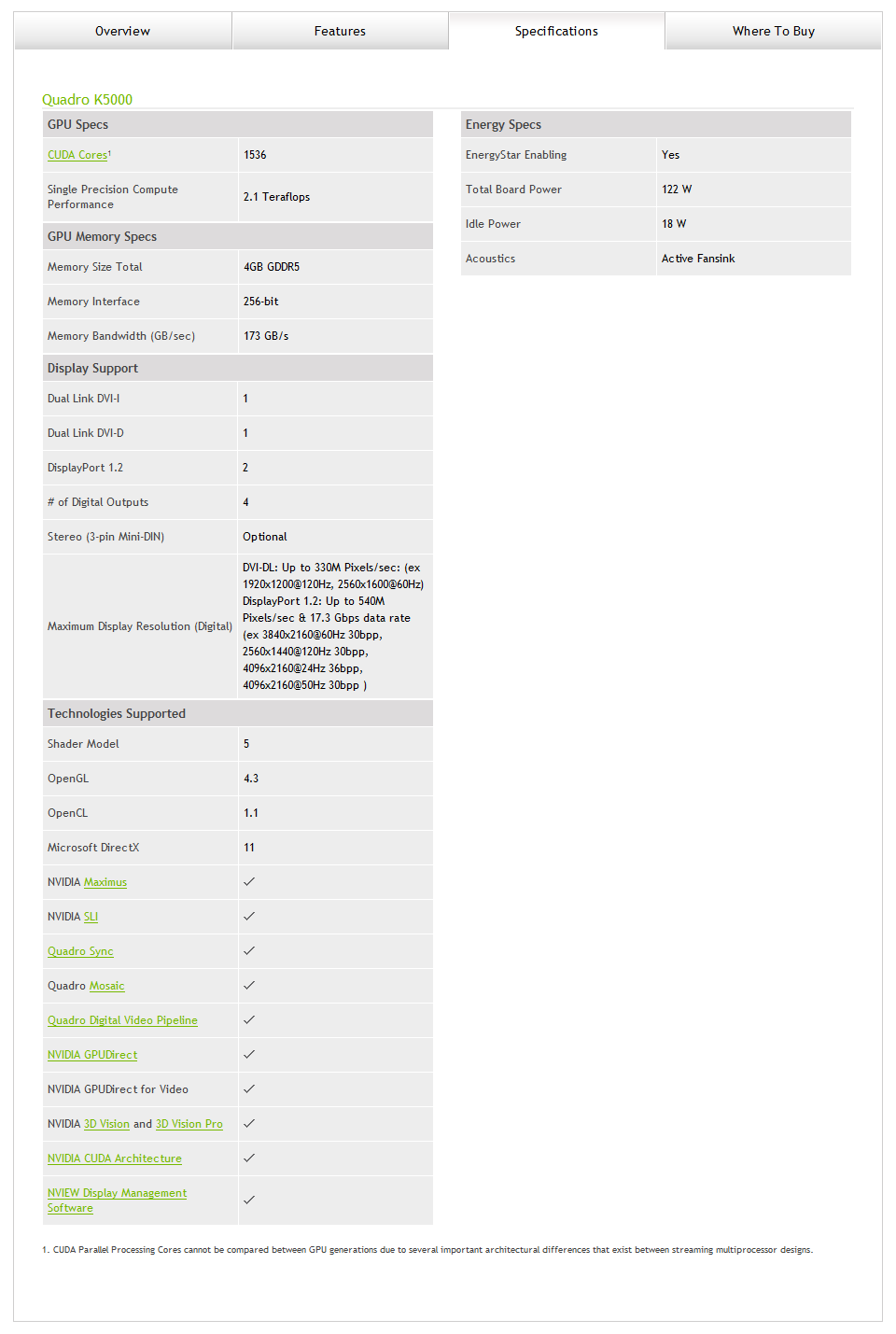Viewport: 896px width, 1334px height.
Task: Click NVIEW Display Management Software link
Action: 117,1193
